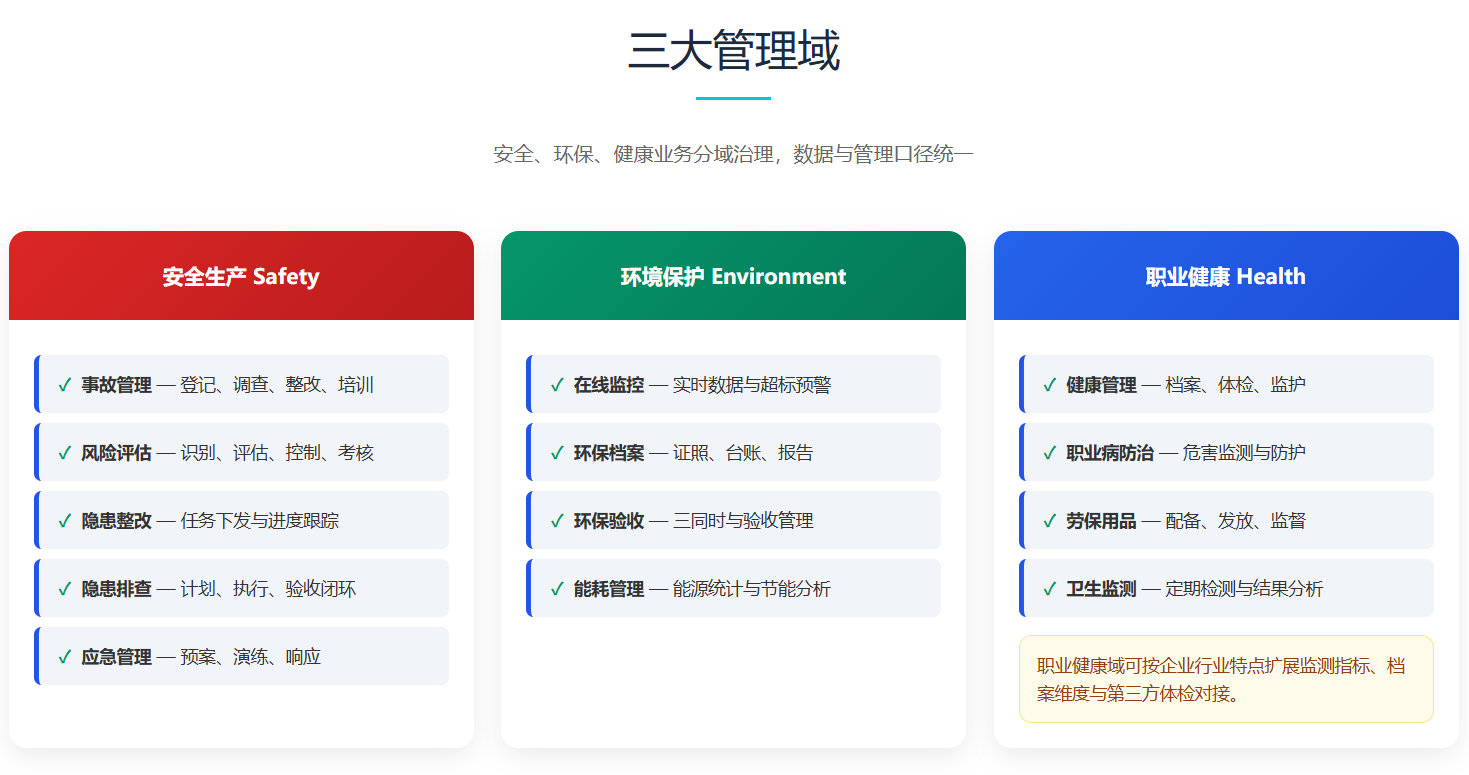Image resolution: width=1469 pixels, height=775 pixels.
Task: Open the 隐患排查 list item
Action: point(242,589)
